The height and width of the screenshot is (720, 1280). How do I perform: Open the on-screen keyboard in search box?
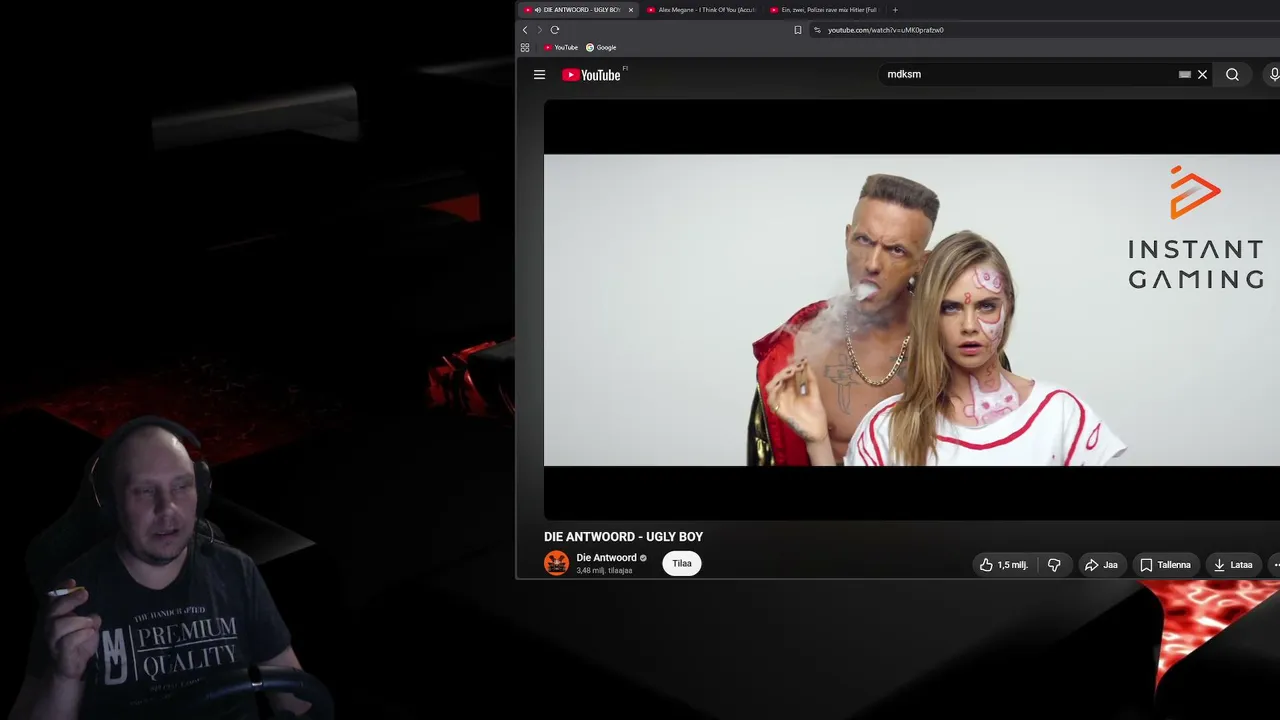(1184, 74)
